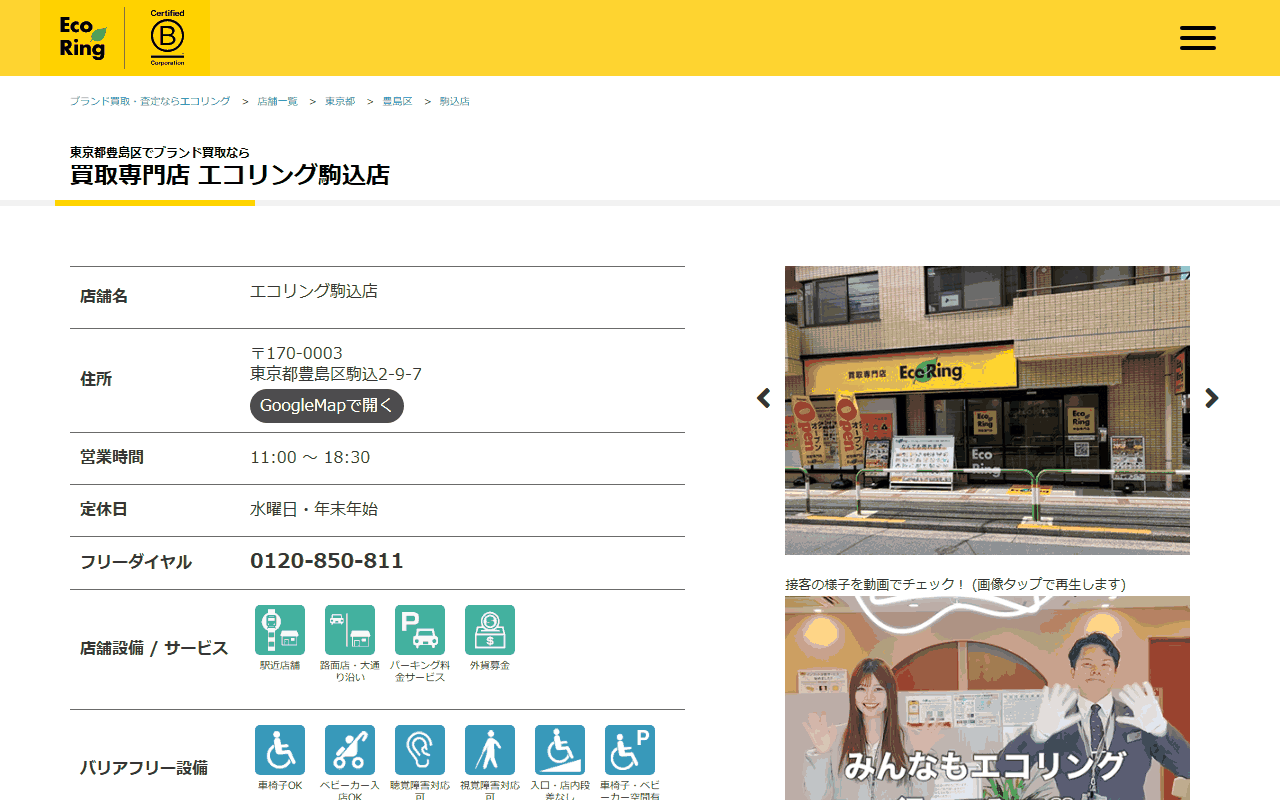This screenshot has height=800, width=1280.
Task: Click the store name value エコリング駒込店
Action: click(314, 291)
